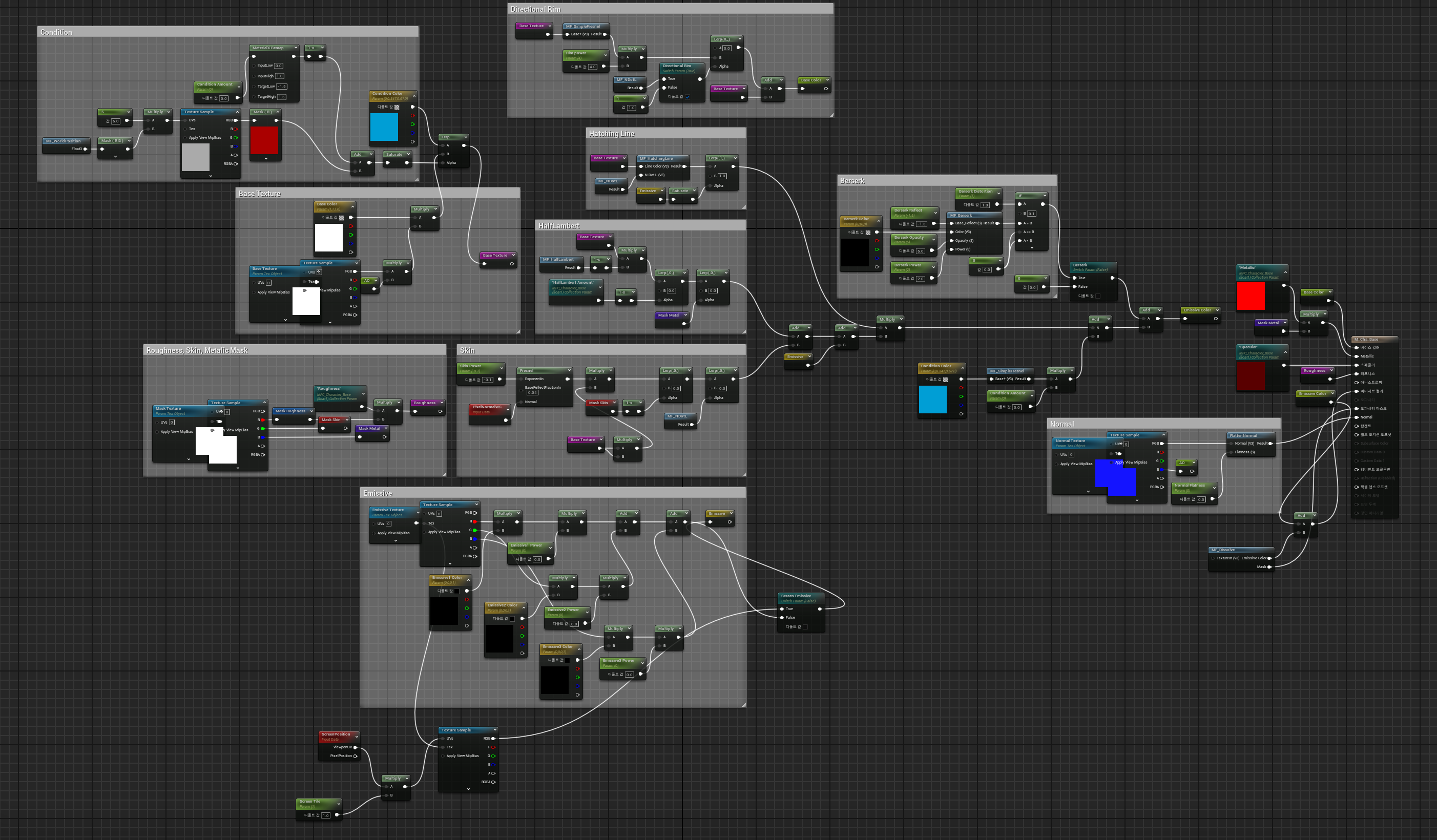Click the Rim power default value field
The width and height of the screenshot is (1437, 840).
(593, 67)
